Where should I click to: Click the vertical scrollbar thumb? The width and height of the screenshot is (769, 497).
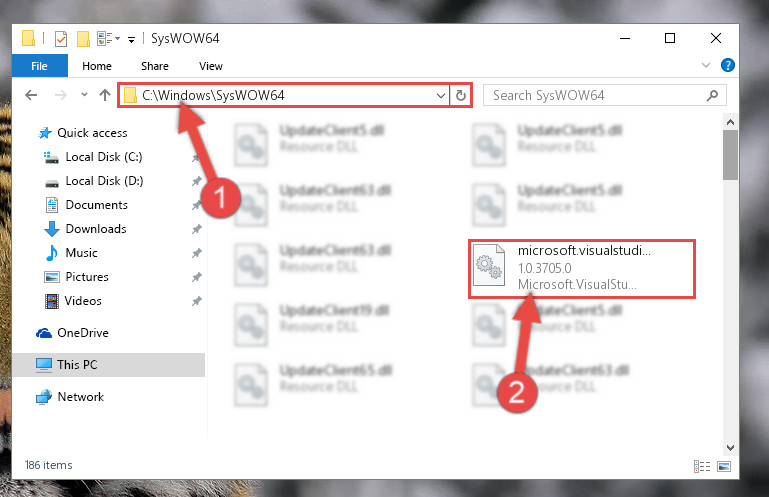tap(730, 155)
